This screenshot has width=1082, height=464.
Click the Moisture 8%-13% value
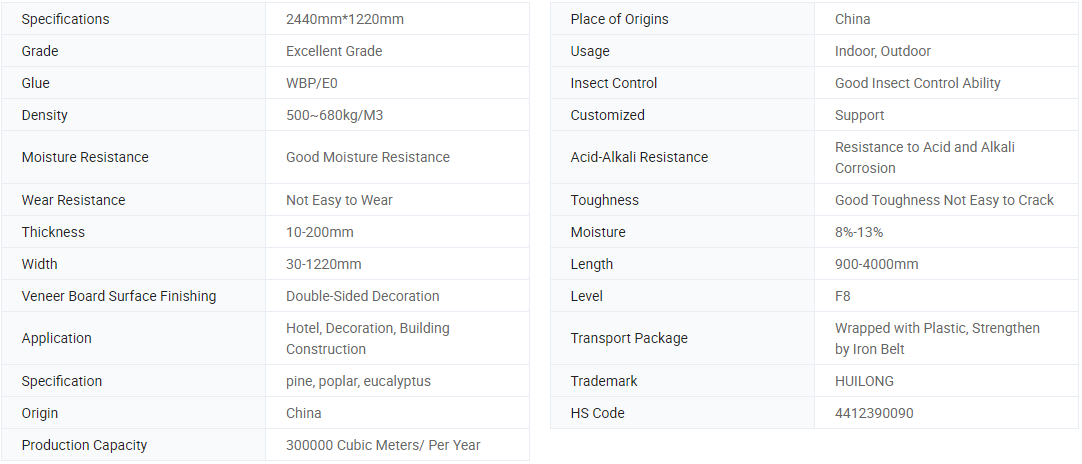859,232
